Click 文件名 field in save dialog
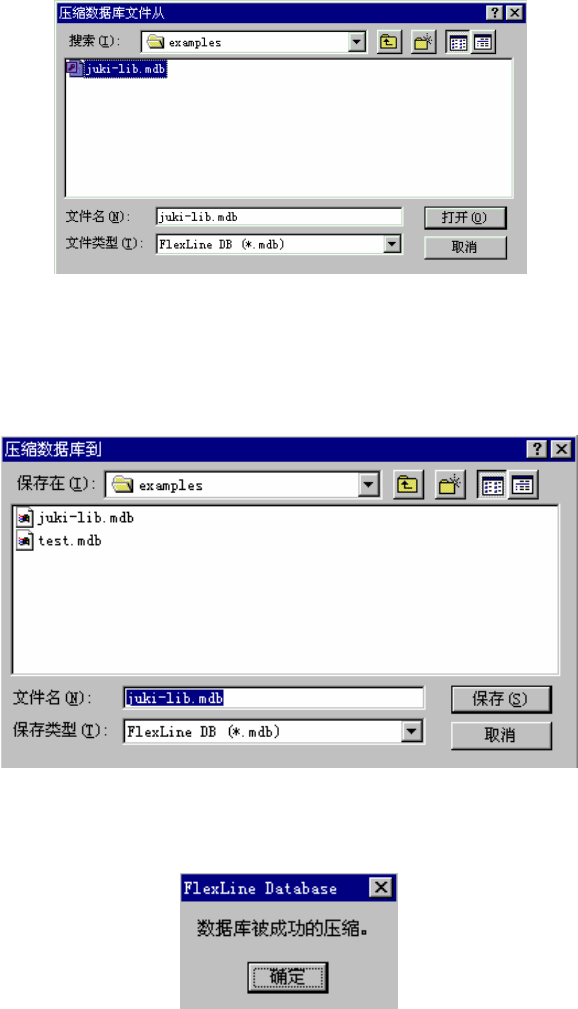 tap(274, 698)
